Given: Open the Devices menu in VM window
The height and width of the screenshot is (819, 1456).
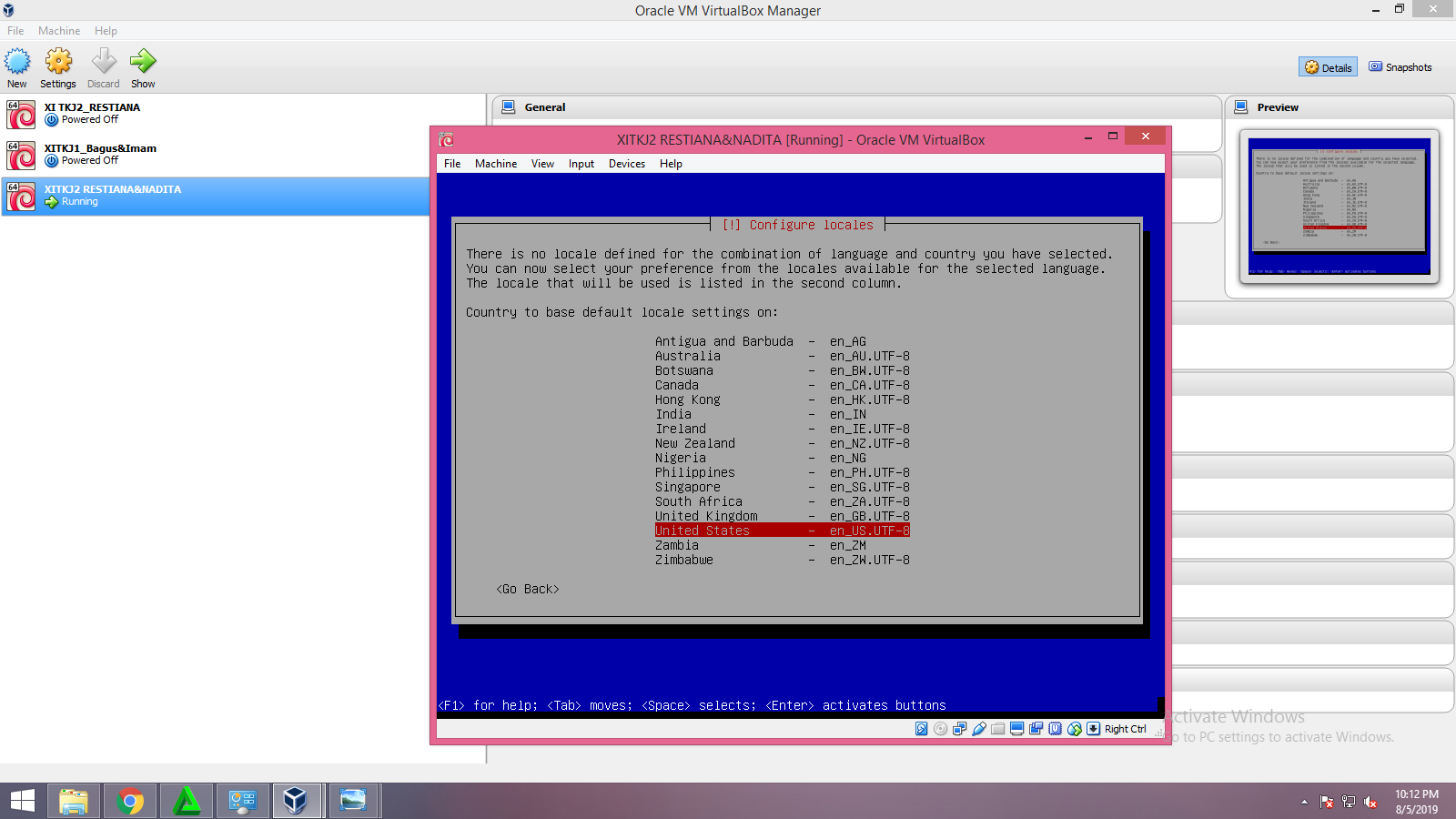Looking at the screenshot, I should click(627, 164).
